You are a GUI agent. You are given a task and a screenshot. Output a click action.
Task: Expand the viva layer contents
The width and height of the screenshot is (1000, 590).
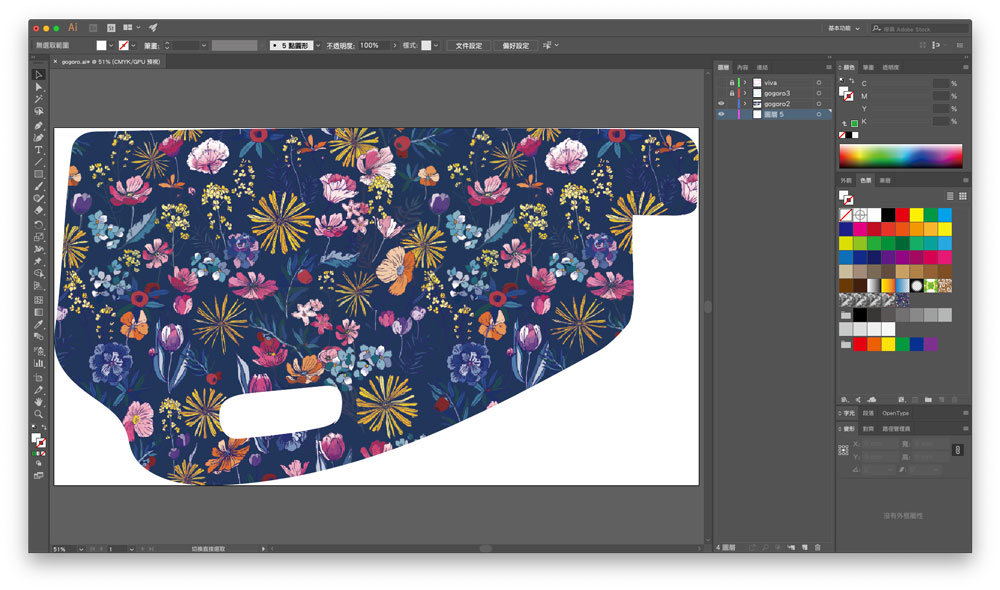745,82
